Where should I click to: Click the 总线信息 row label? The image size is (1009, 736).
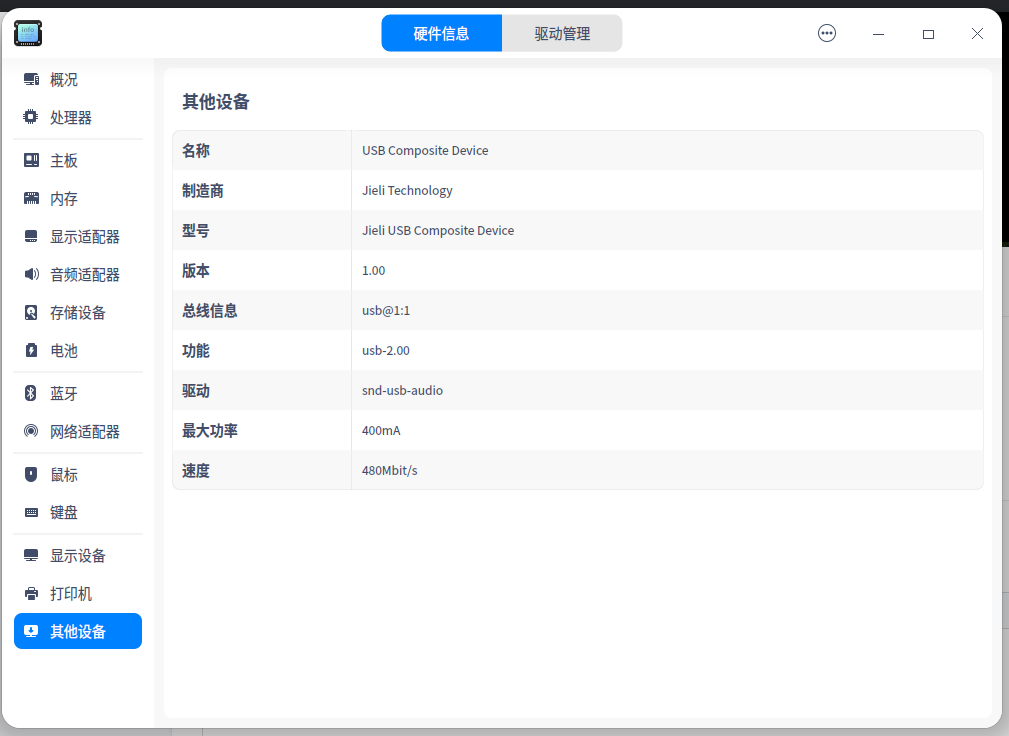pyautogui.click(x=210, y=310)
